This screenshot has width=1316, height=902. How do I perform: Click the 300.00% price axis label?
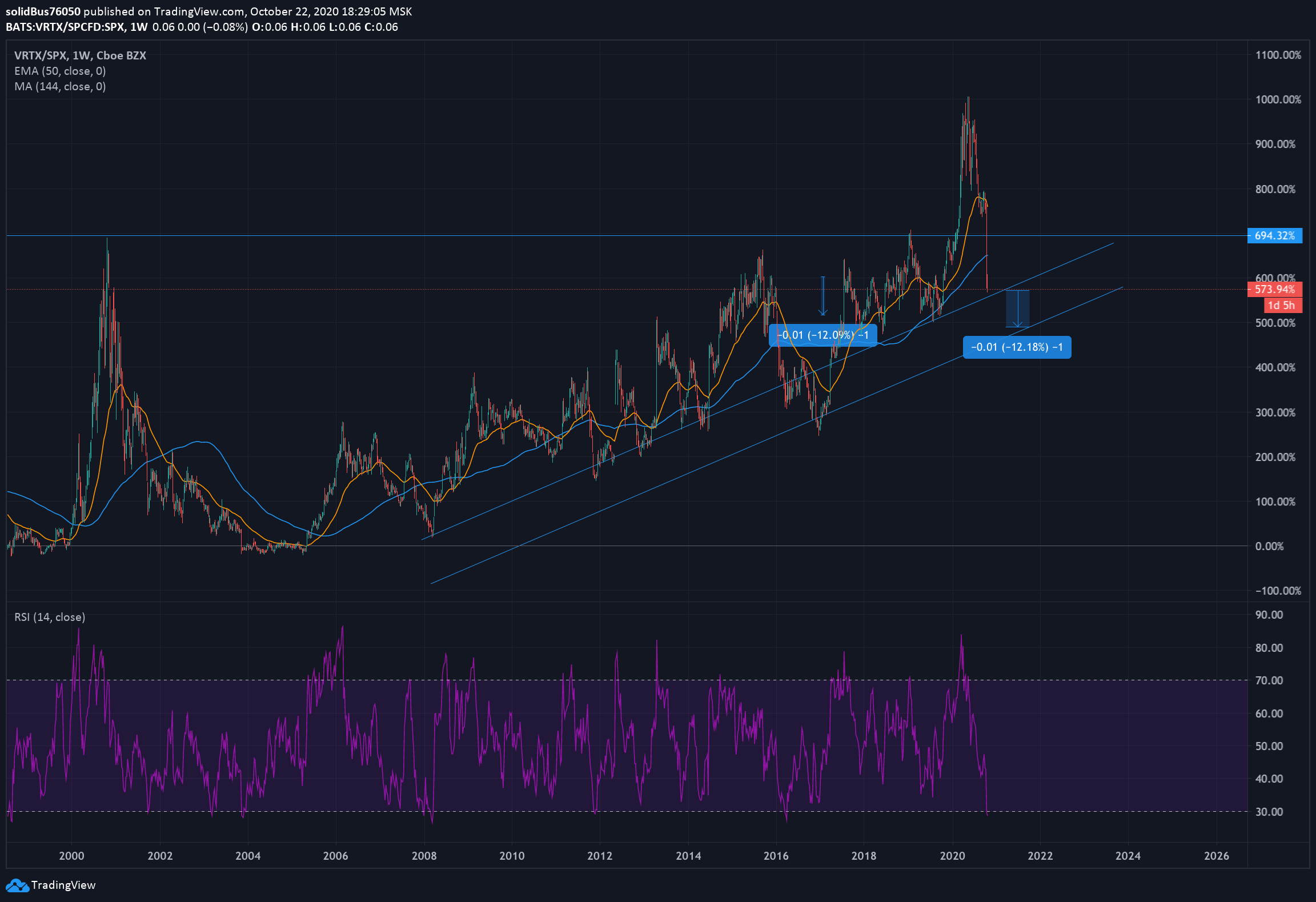point(1275,412)
